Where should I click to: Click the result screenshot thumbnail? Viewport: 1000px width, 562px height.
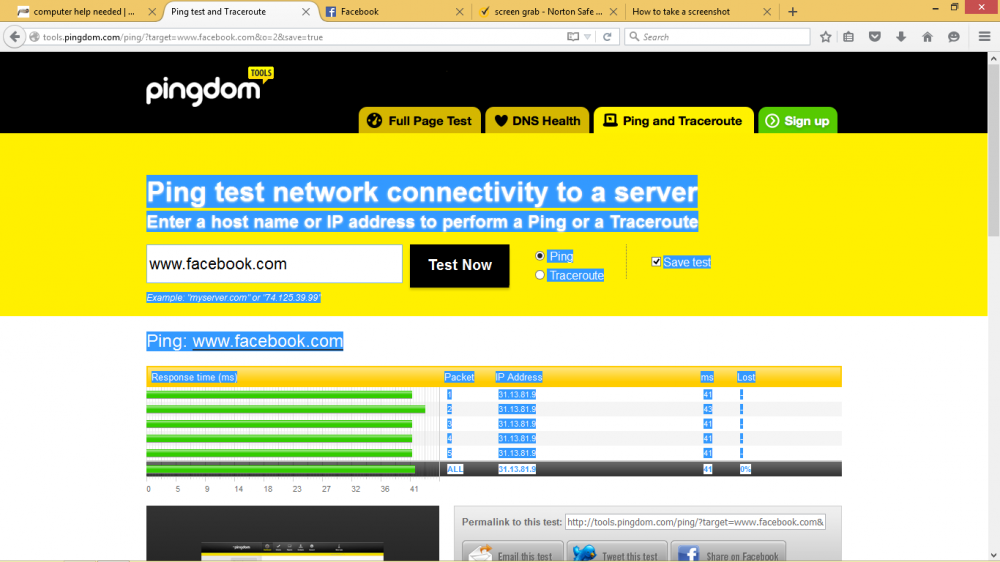click(293, 534)
